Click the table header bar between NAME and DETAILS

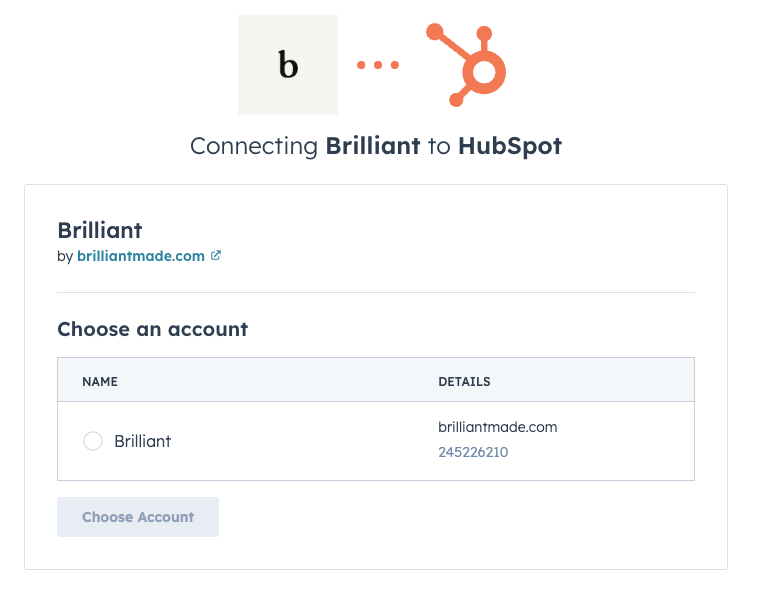point(280,382)
